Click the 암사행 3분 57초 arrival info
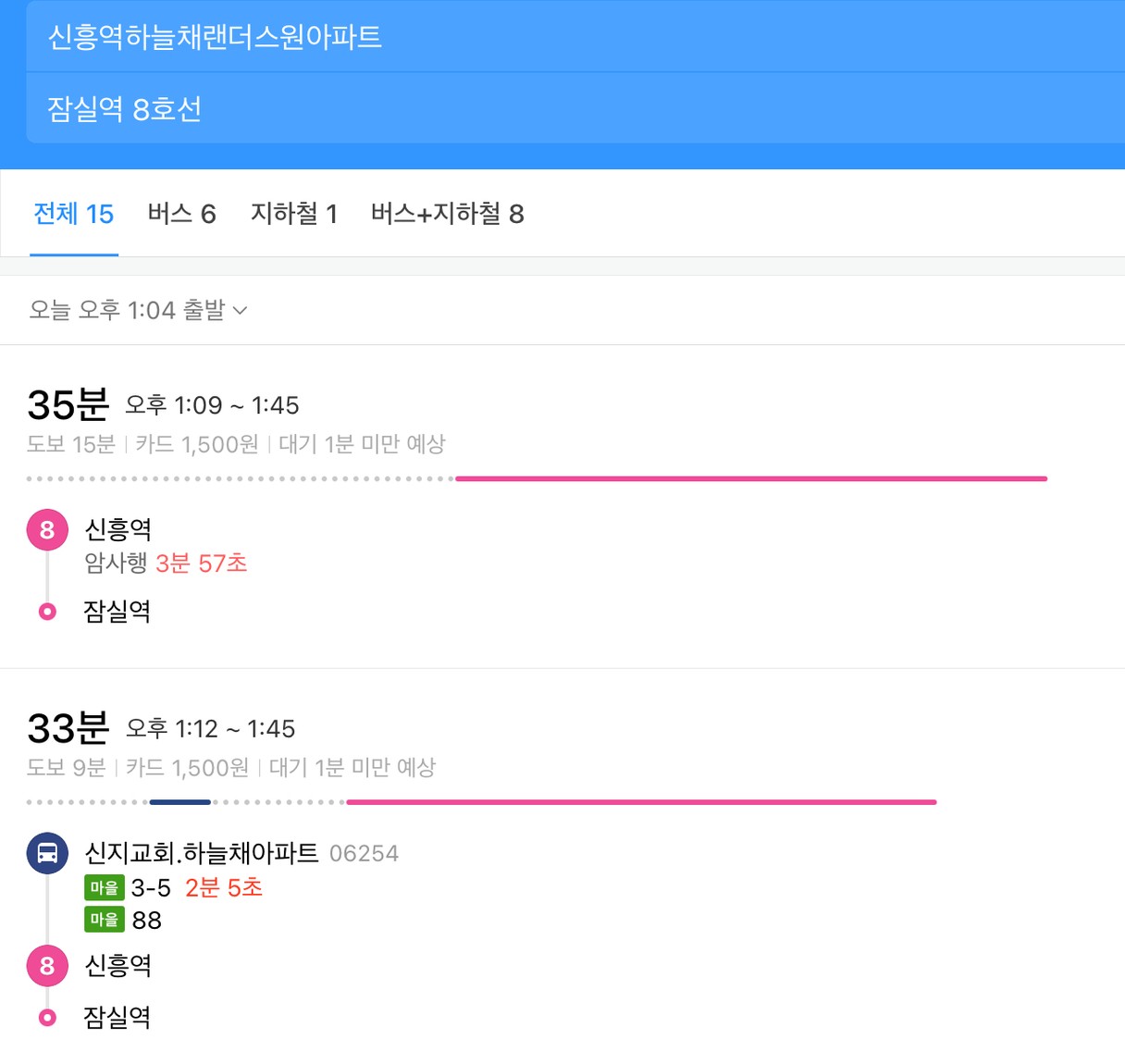The height and width of the screenshot is (1064, 1125). coord(166,563)
